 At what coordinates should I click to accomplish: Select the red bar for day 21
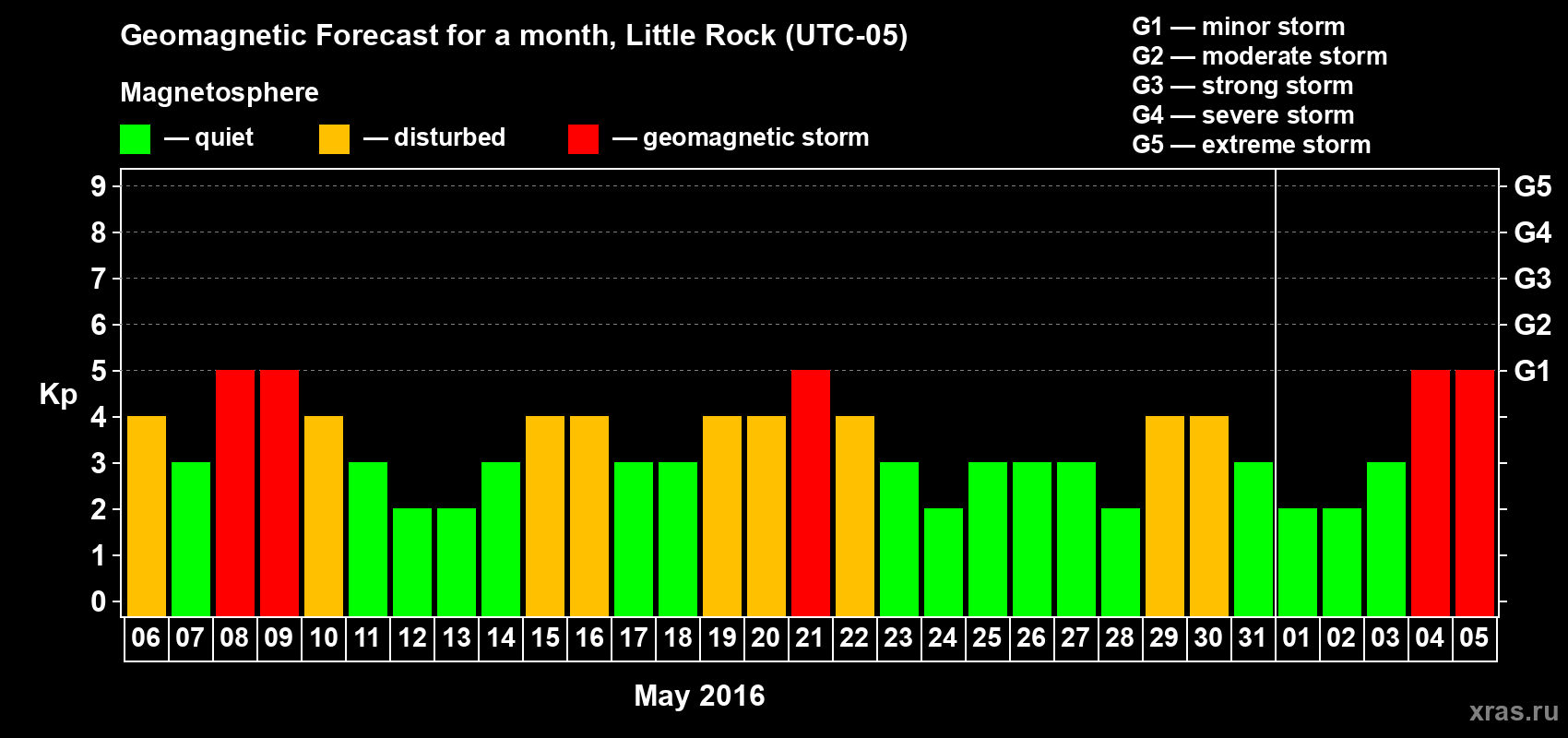[x=811, y=494]
